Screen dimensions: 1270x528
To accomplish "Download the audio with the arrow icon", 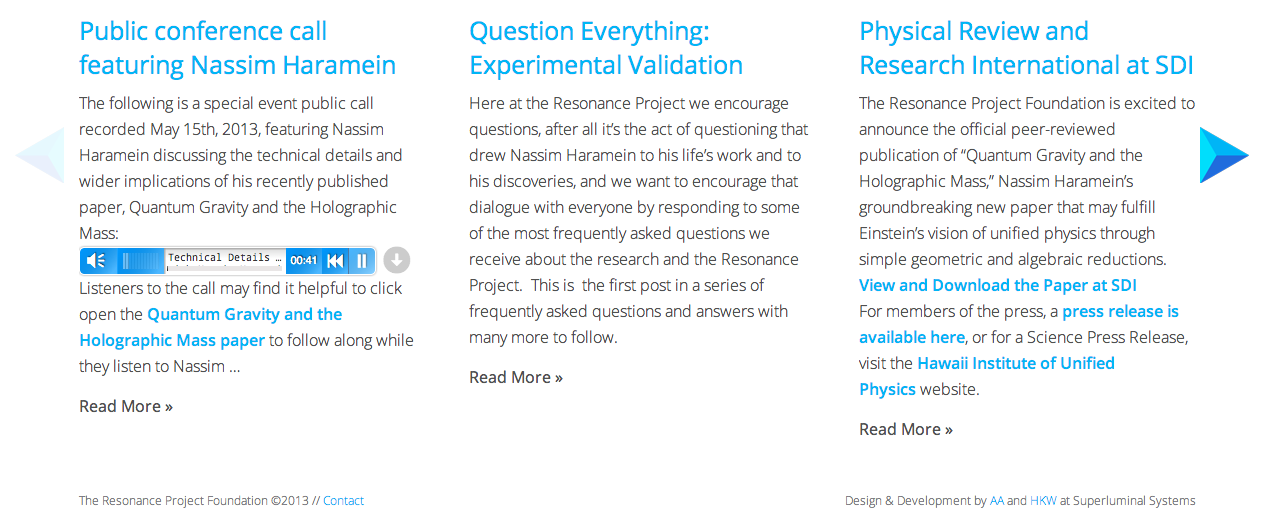I will pyautogui.click(x=396, y=261).
